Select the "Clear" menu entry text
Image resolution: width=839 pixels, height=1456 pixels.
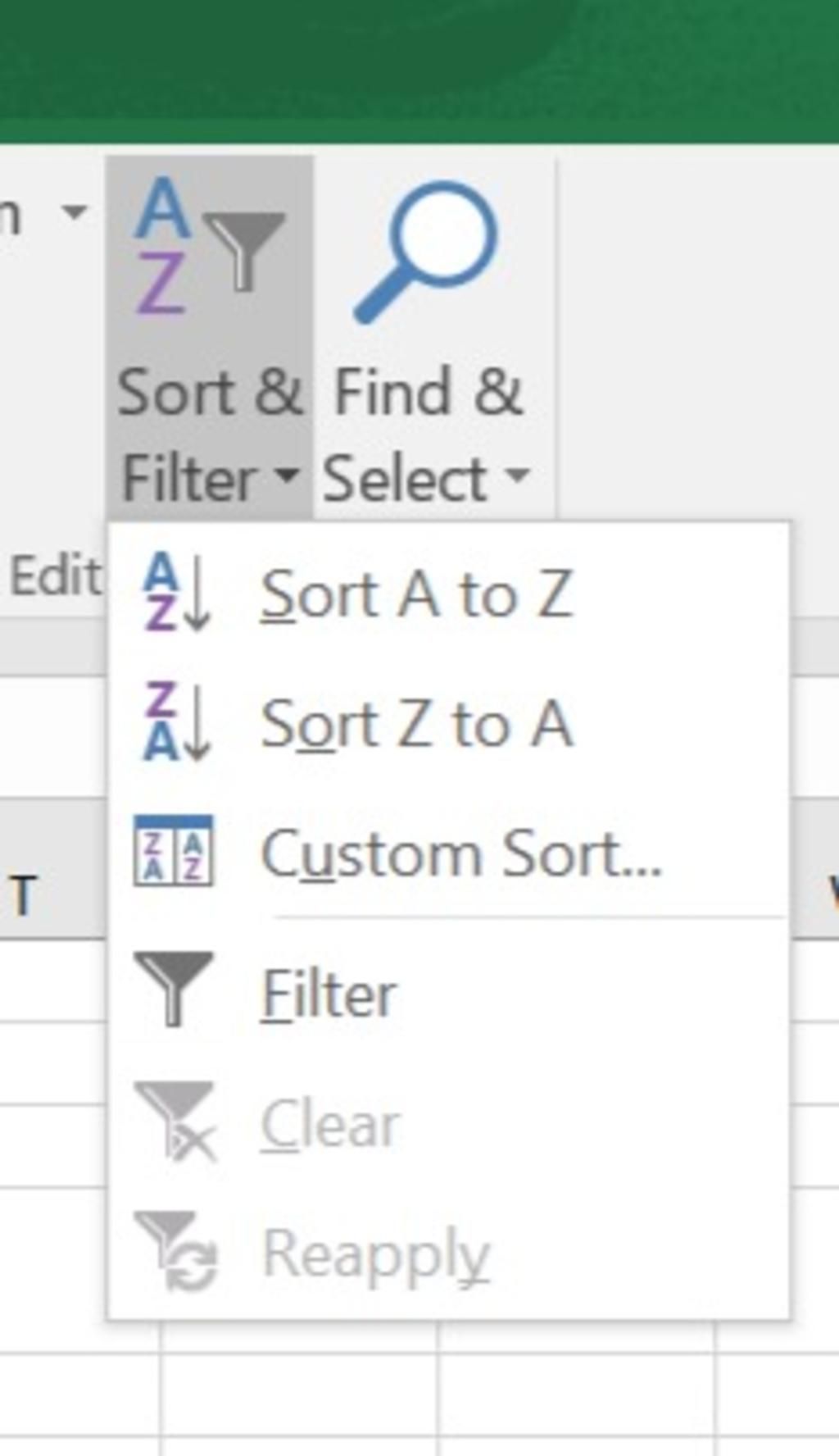330,1123
